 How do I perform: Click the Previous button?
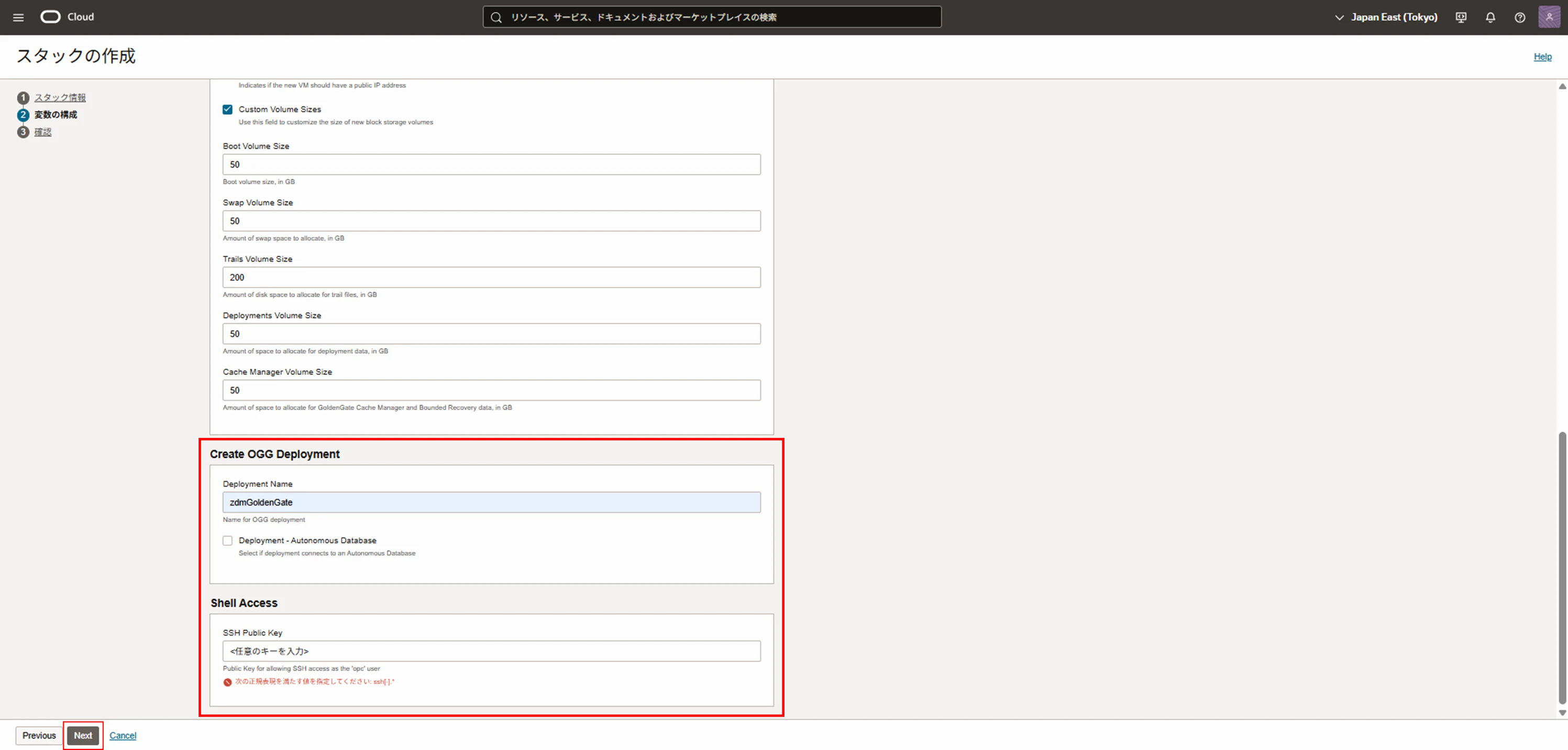[x=39, y=735]
